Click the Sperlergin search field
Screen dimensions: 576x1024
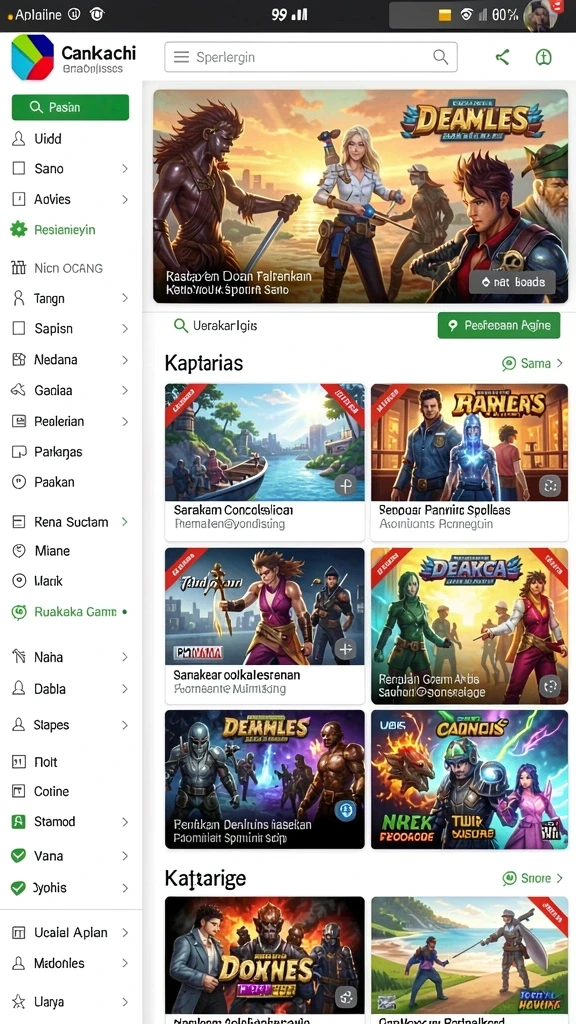pyautogui.click(x=311, y=57)
